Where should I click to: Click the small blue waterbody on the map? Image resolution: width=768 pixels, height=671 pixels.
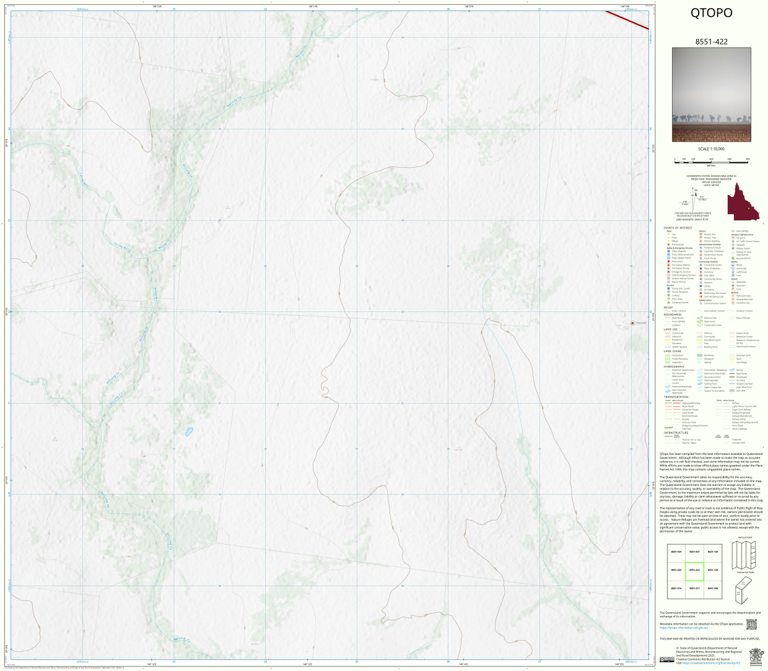click(188, 432)
